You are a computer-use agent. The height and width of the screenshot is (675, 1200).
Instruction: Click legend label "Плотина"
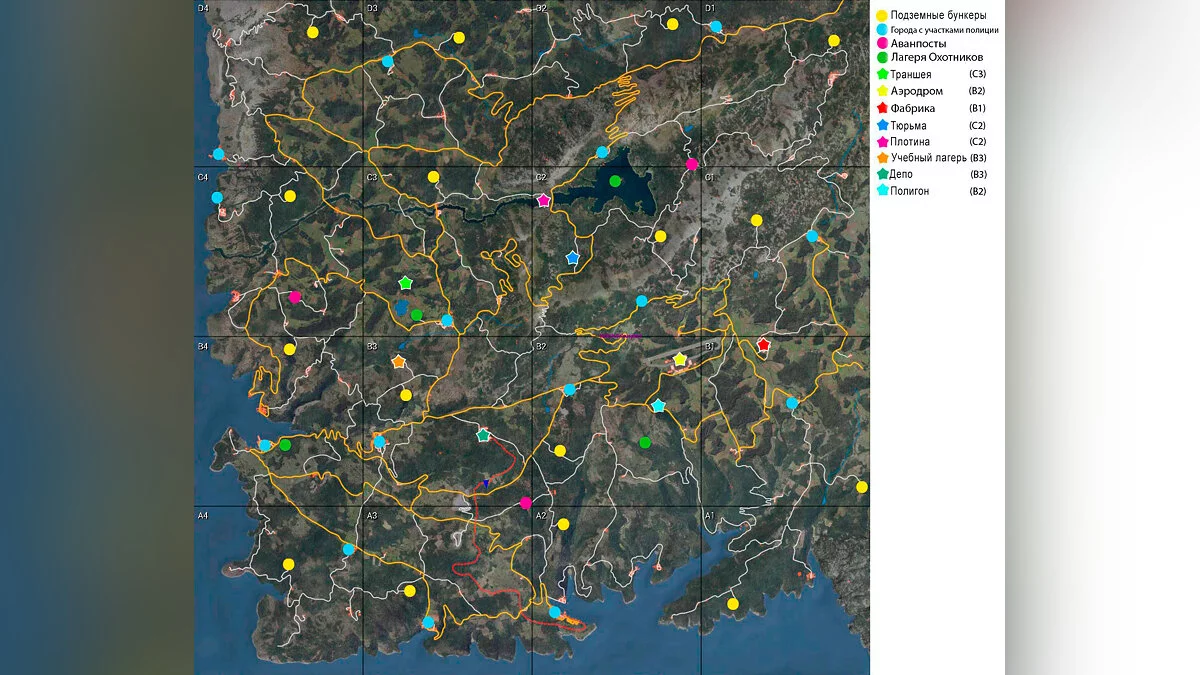click(x=912, y=141)
